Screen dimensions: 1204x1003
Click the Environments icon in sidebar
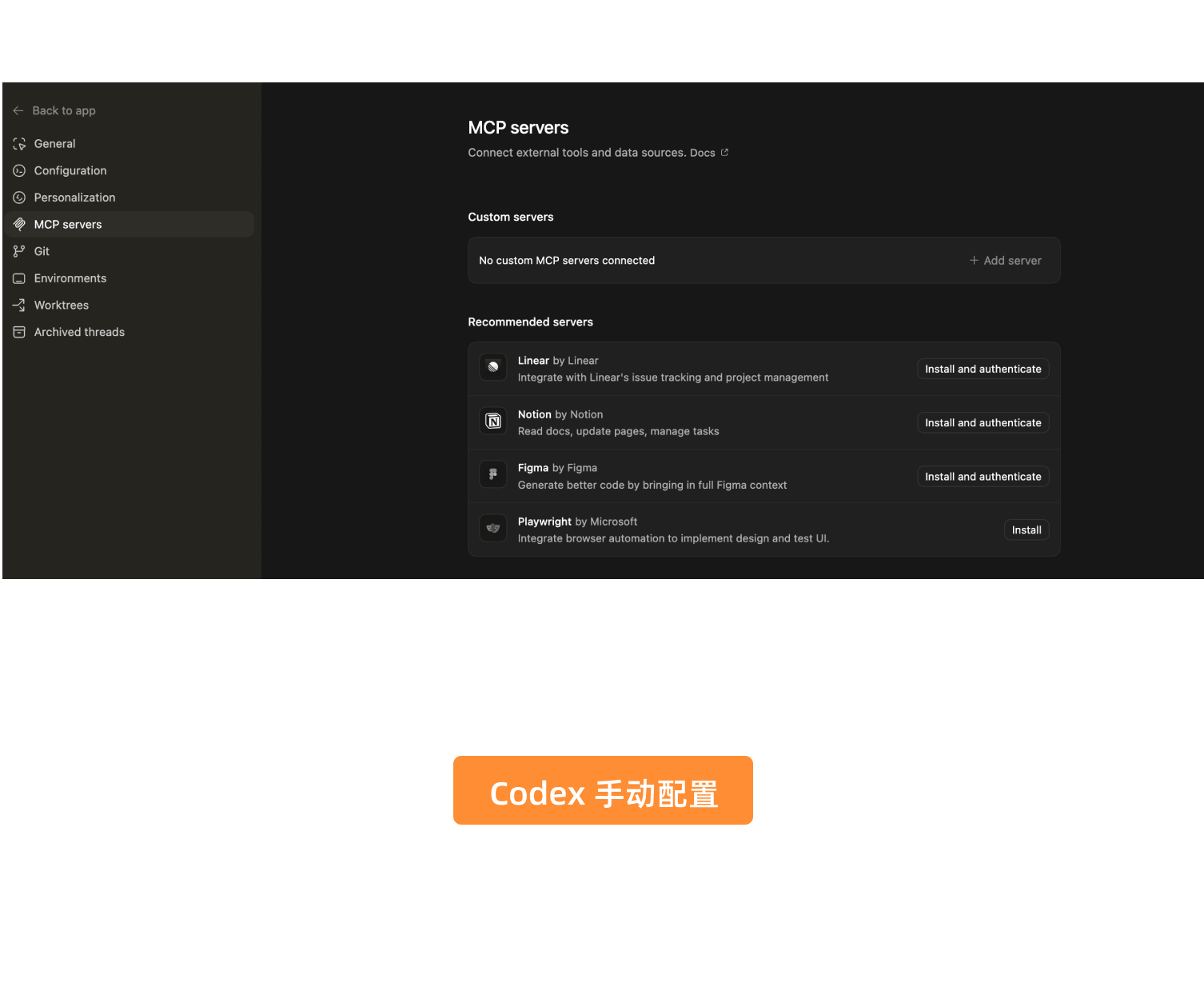pos(19,278)
